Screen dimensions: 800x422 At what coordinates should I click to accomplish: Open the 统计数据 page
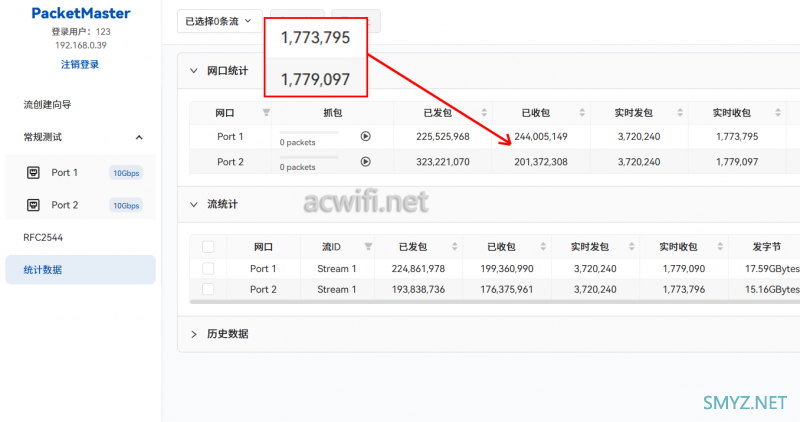(80, 270)
